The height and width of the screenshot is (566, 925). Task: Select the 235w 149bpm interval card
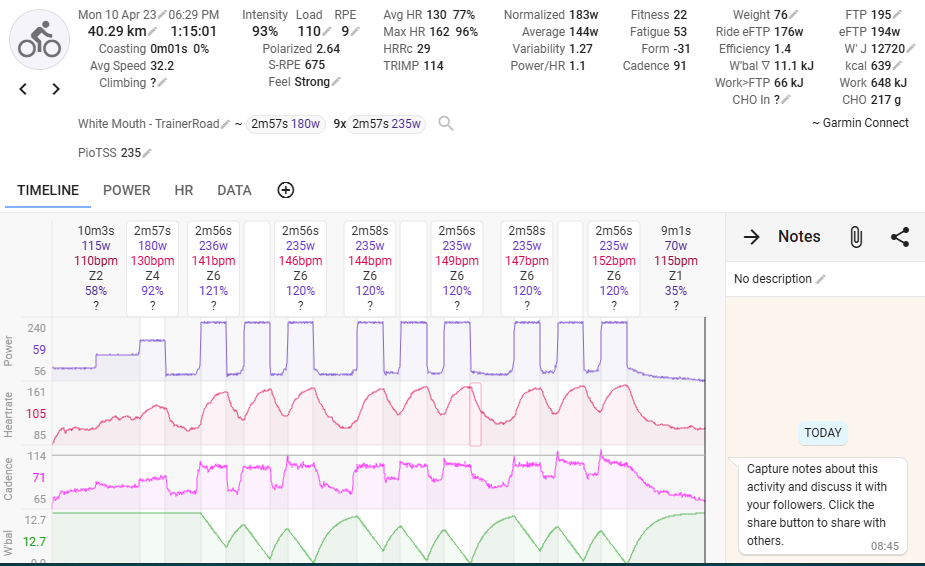pyautogui.click(x=457, y=268)
